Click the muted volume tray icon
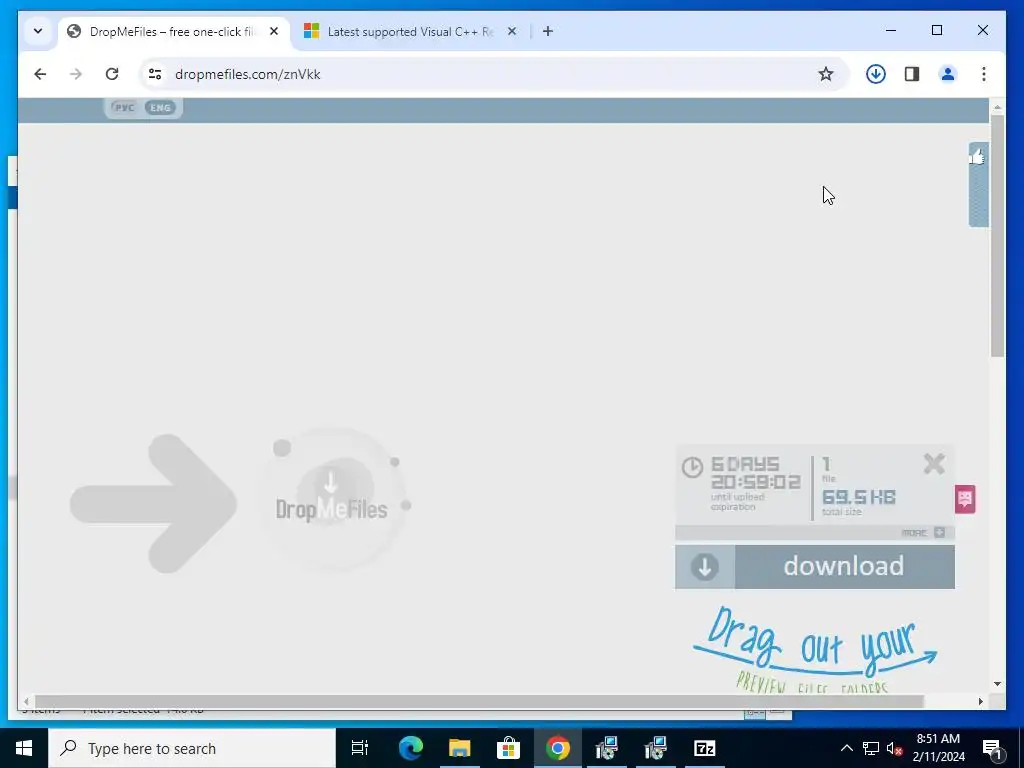Viewport: 1024px width, 768px height. (x=895, y=748)
